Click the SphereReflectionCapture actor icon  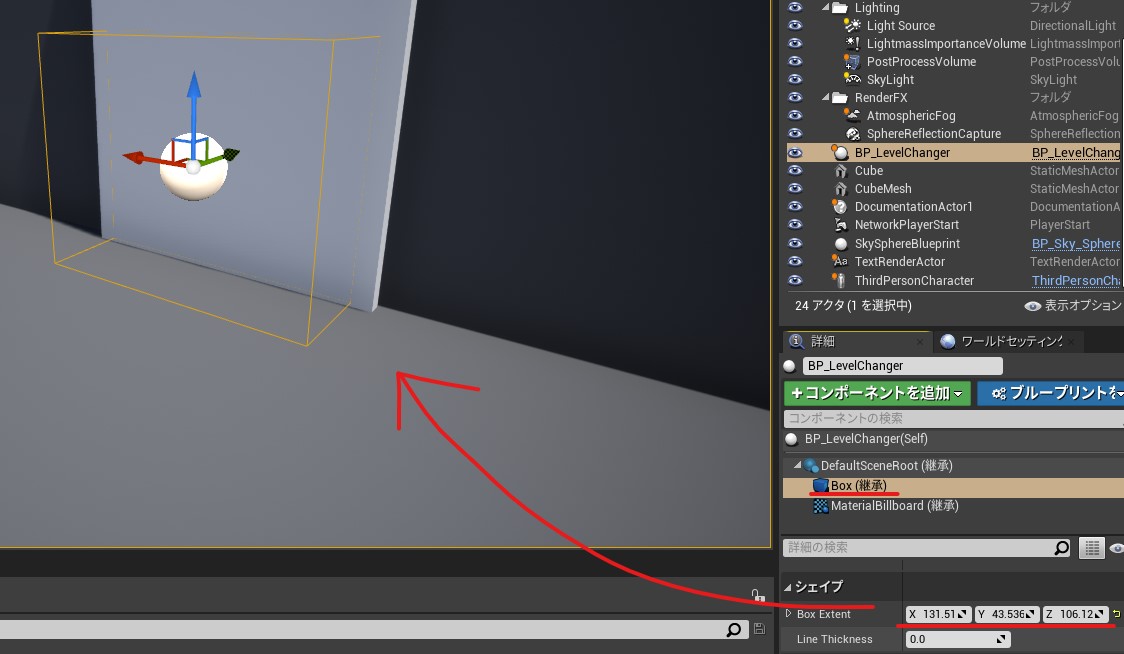pyautogui.click(x=852, y=133)
